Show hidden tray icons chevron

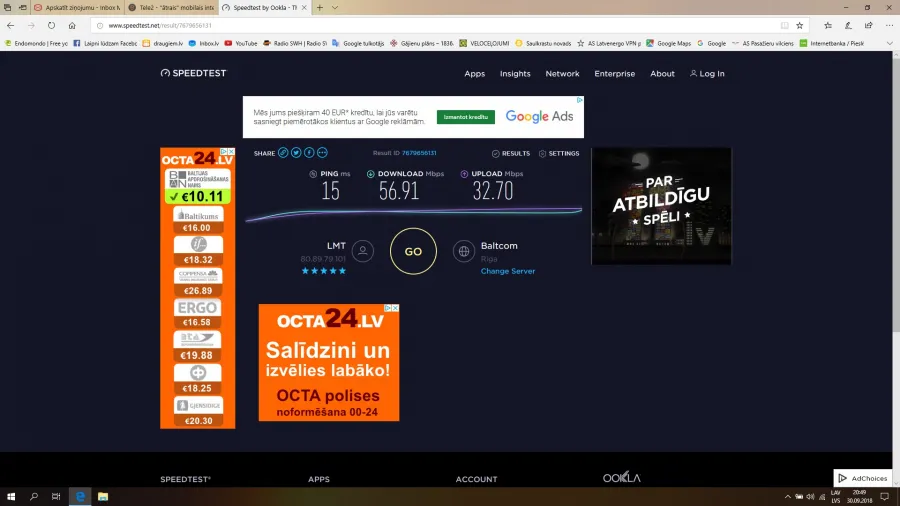coord(788,496)
